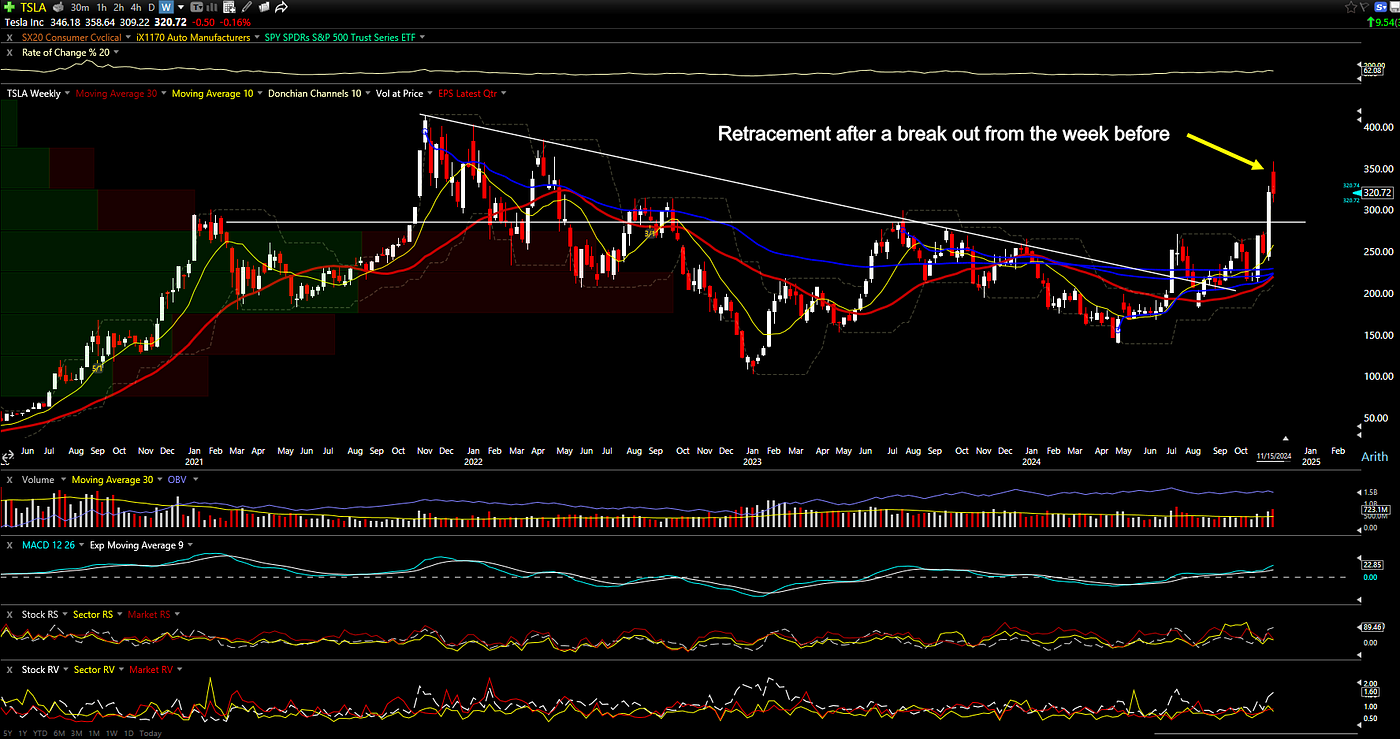Click the share arrow icon
1400x739 pixels.
[x=282, y=7]
